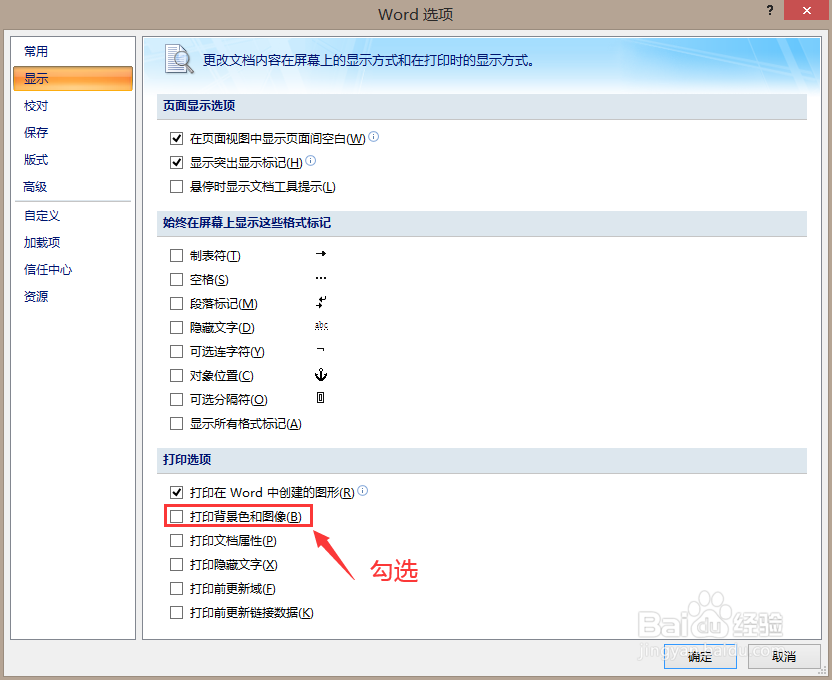Check 可选连字符 checkbox
Image resolution: width=832 pixels, height=680 pixels.
[x=176, y=352]
